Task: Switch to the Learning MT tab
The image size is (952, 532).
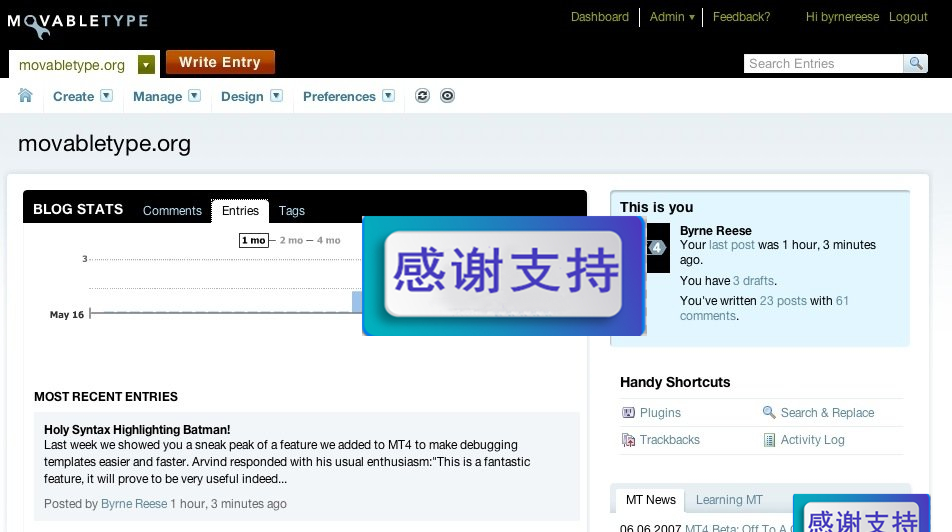Action: click(729, 500)
